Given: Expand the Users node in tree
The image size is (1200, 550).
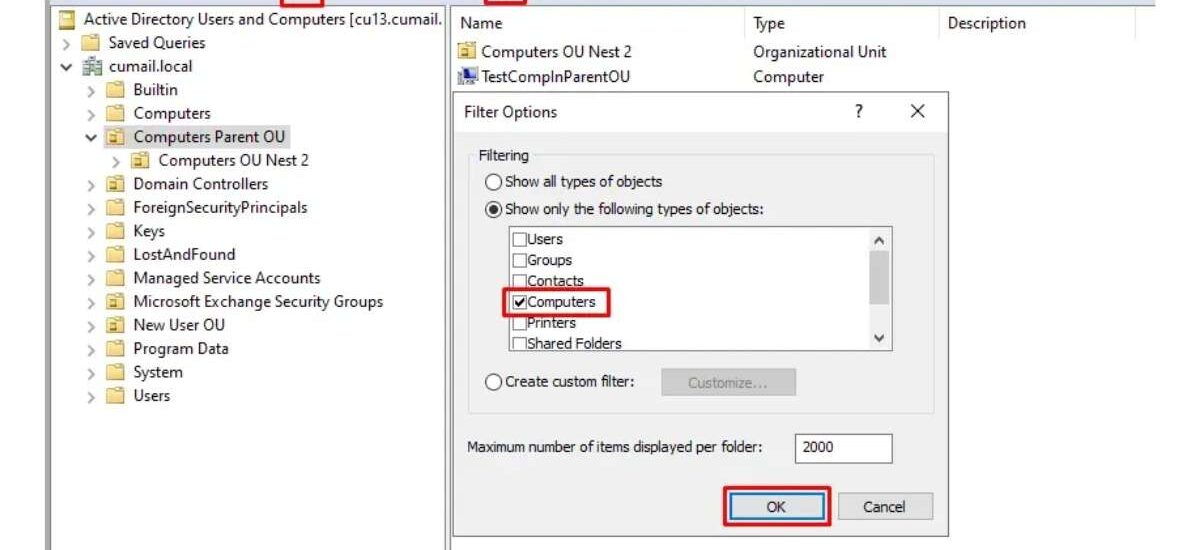Looking at the screenshot, I should point(92,396).
